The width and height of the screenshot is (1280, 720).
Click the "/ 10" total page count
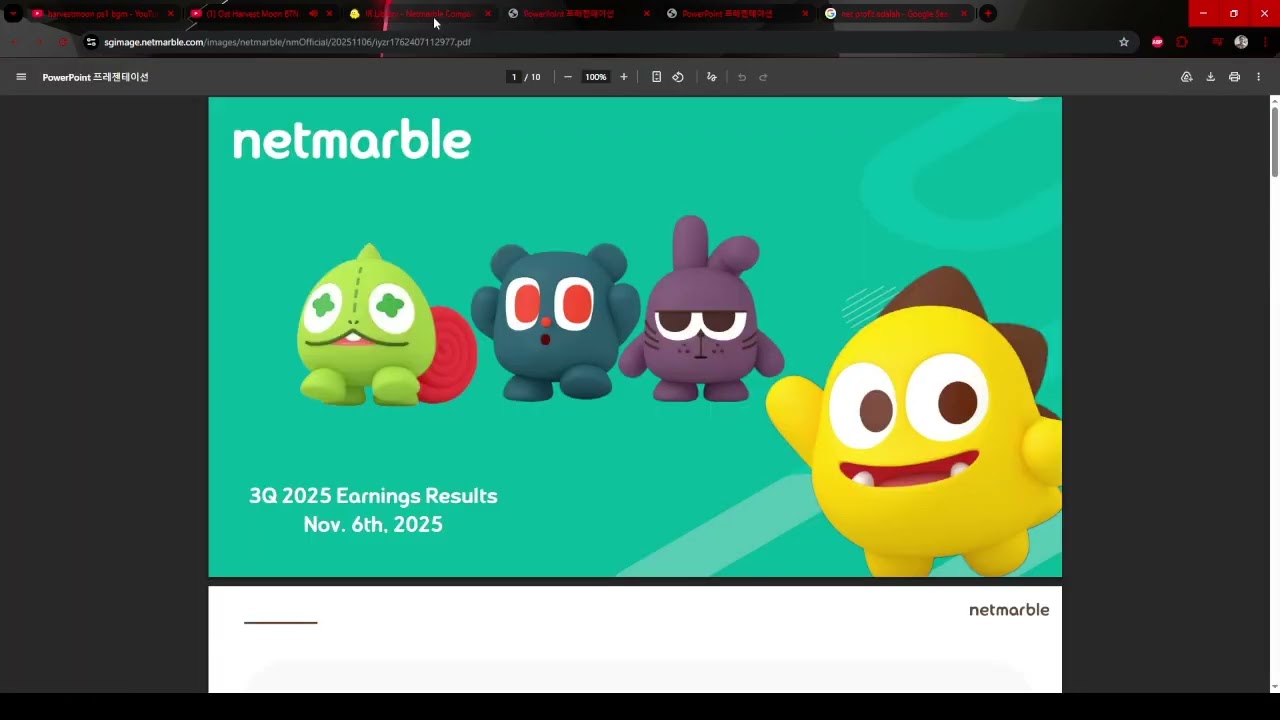pyautogui.click(x=533, y=77)
